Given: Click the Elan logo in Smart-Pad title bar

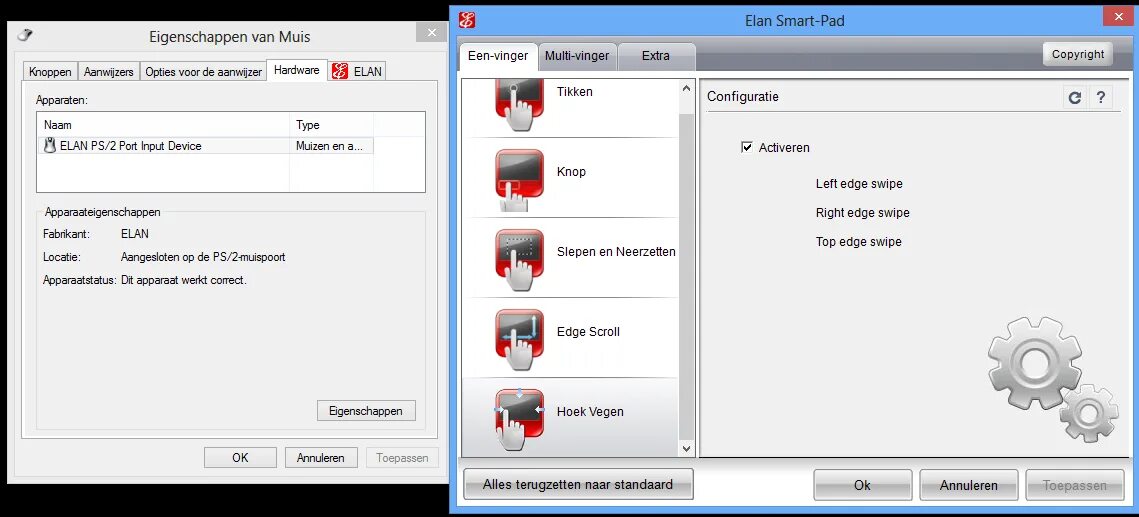Looking at the screenshot, I should pyautogui.click(x=468, y=21).
